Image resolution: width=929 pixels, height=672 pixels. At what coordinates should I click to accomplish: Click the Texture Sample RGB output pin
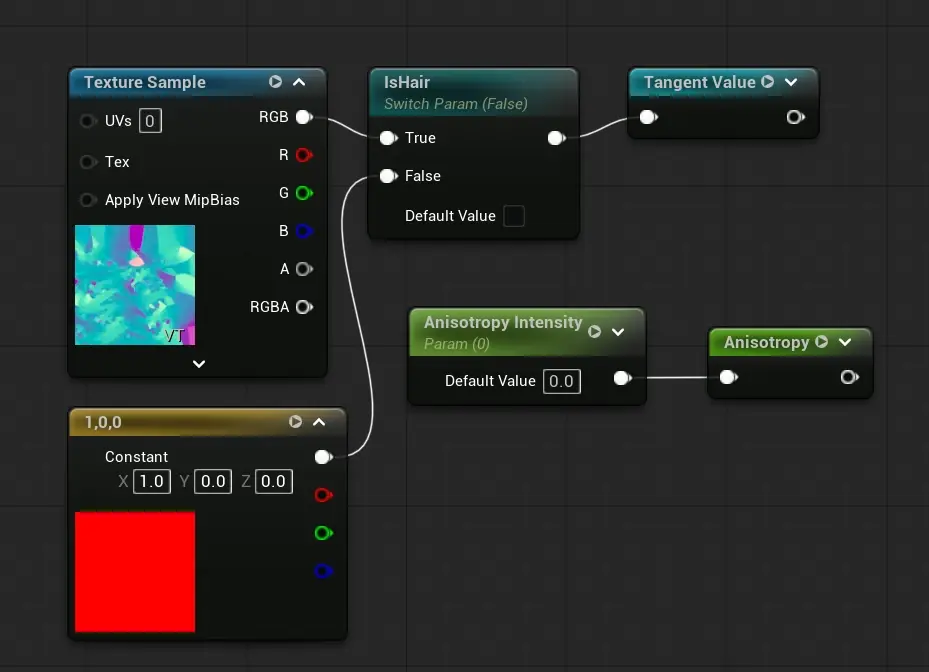(x=304, y=117)
